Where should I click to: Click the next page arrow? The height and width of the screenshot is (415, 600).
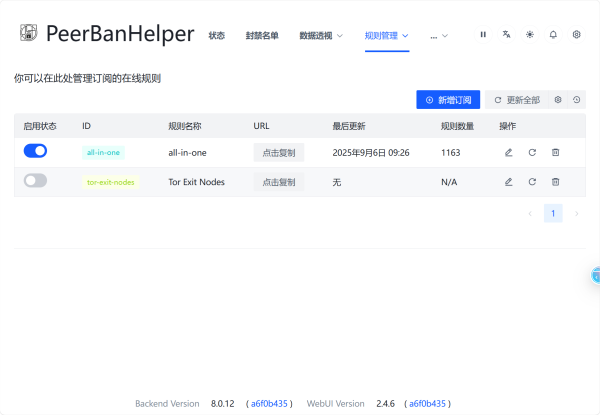[x=576, y=213]
